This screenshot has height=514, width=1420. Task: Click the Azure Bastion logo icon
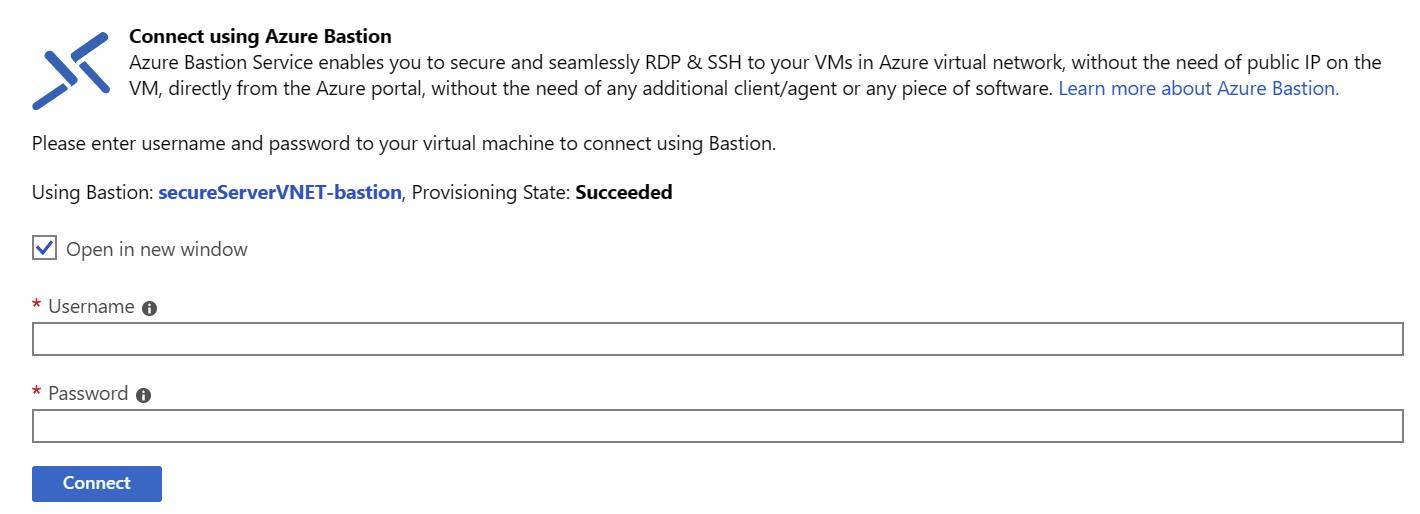click(70, 69)
